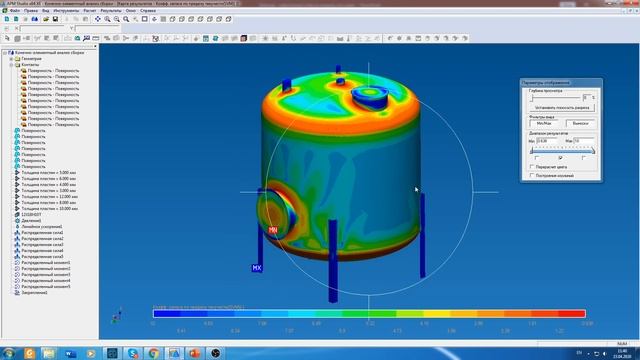Viewport: 640px width, 360px height.
Task: Click the New document toolbar icon
Action: [x=7, y=19]
